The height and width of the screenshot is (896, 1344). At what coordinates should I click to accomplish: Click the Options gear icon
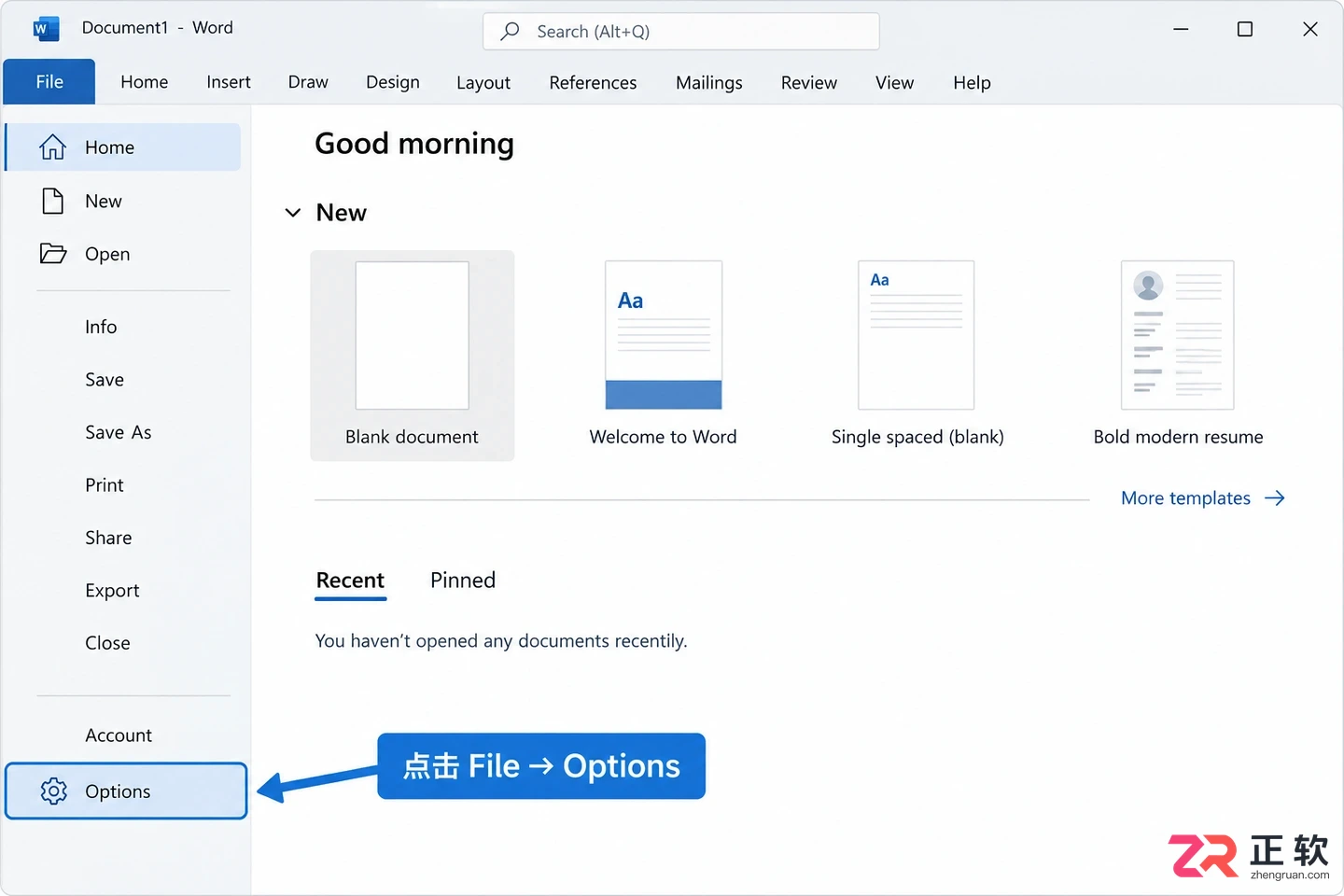(x=53, y=791)
